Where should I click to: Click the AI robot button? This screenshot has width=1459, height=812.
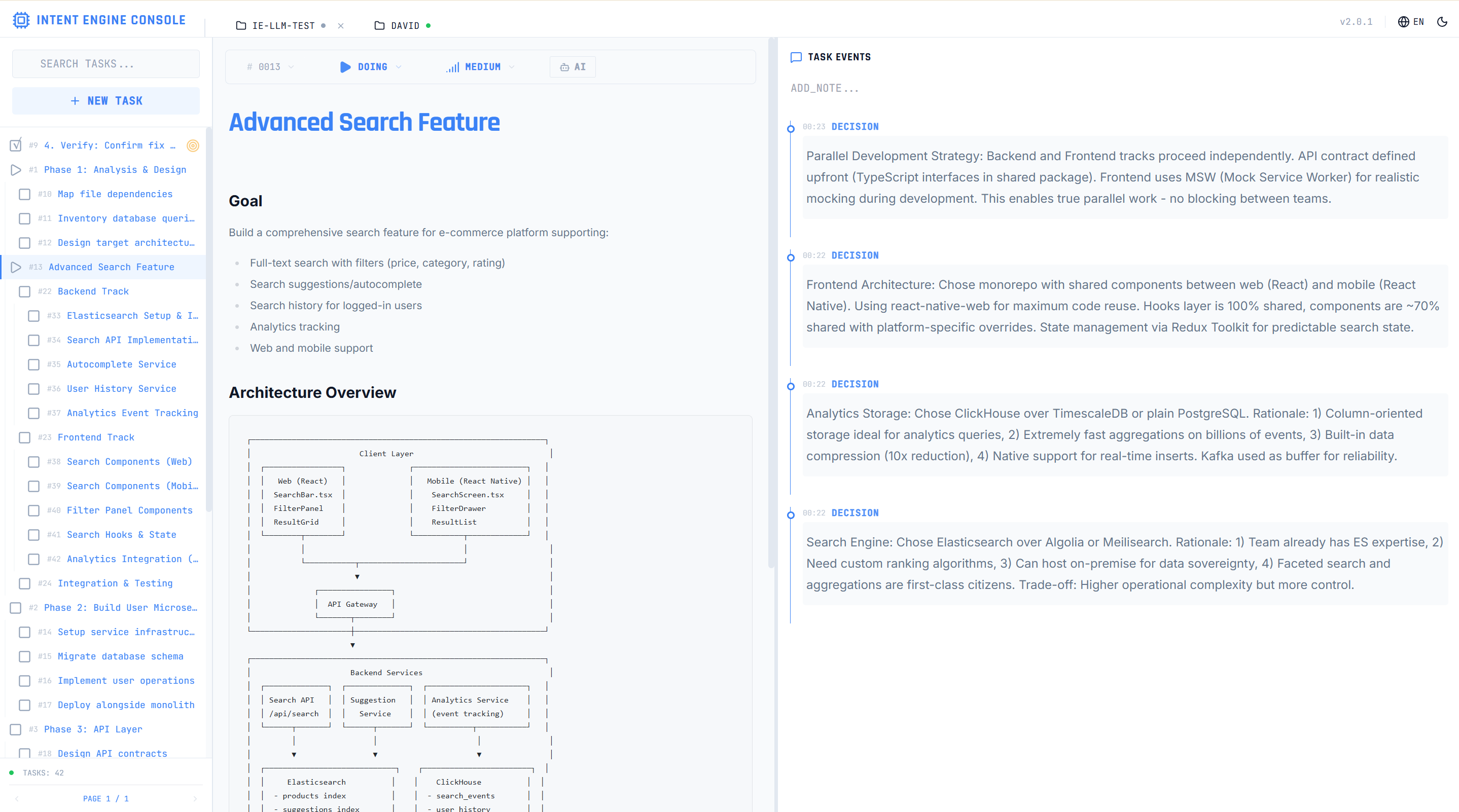click(x=573, y=67)
